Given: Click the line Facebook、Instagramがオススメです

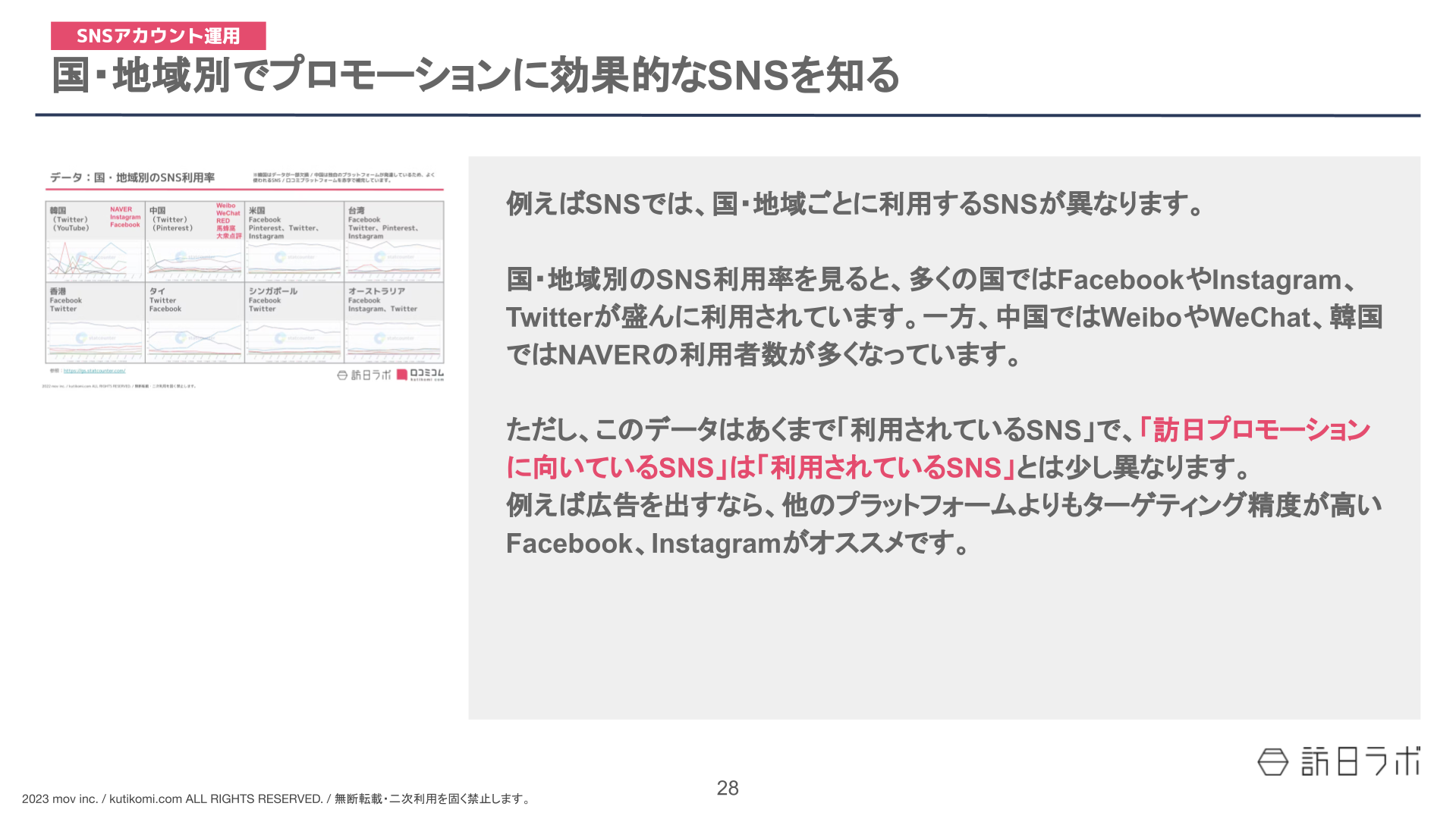Looking at the screenshot, I should click(x=737, y=543).
